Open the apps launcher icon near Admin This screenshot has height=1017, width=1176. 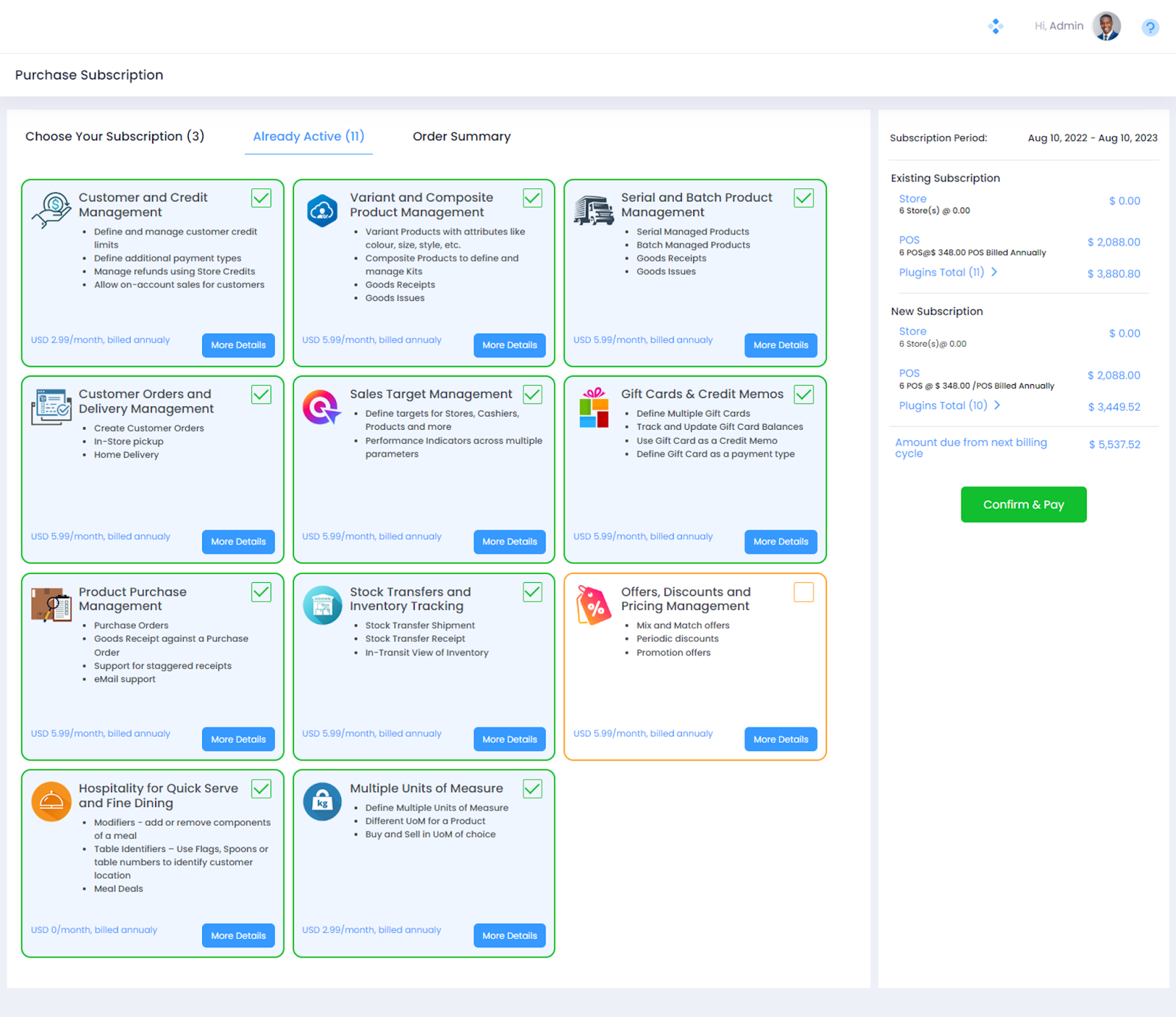pos(995,26)
